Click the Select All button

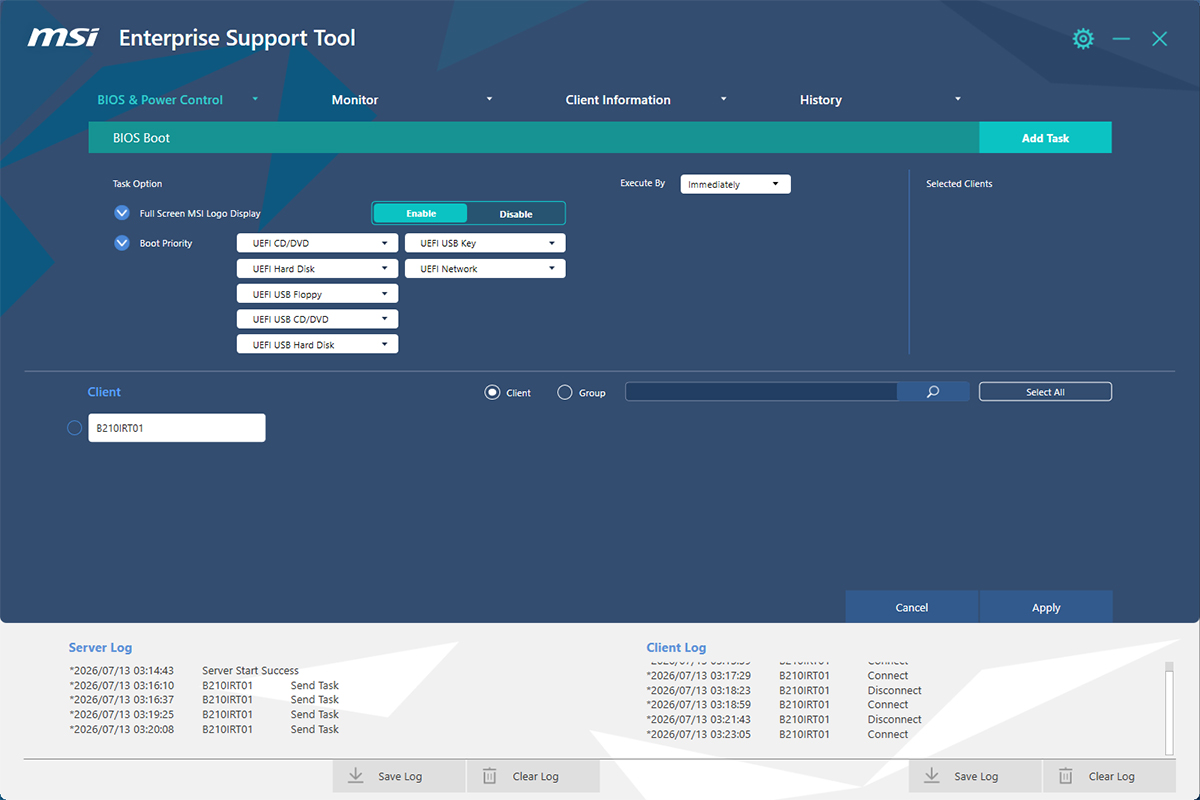point(1045,392)
